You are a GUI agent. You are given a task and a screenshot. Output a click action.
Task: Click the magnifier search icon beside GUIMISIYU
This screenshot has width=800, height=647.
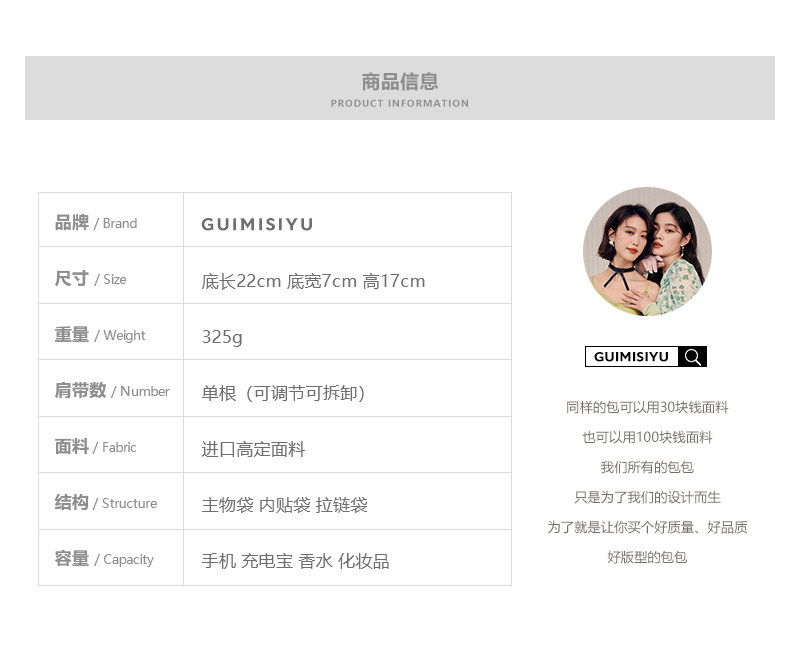[692, 357]
